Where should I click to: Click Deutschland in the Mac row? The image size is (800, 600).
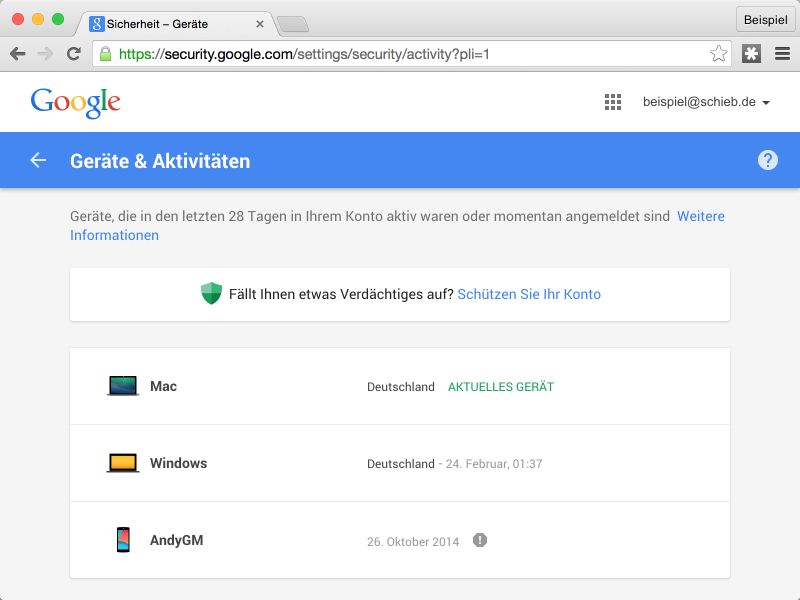401,387
